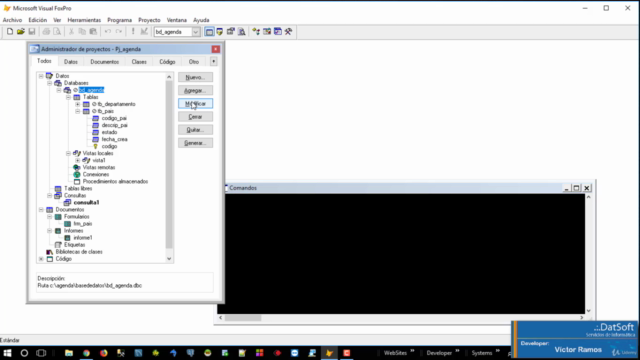Open the Archivo menu

[12, 20]
